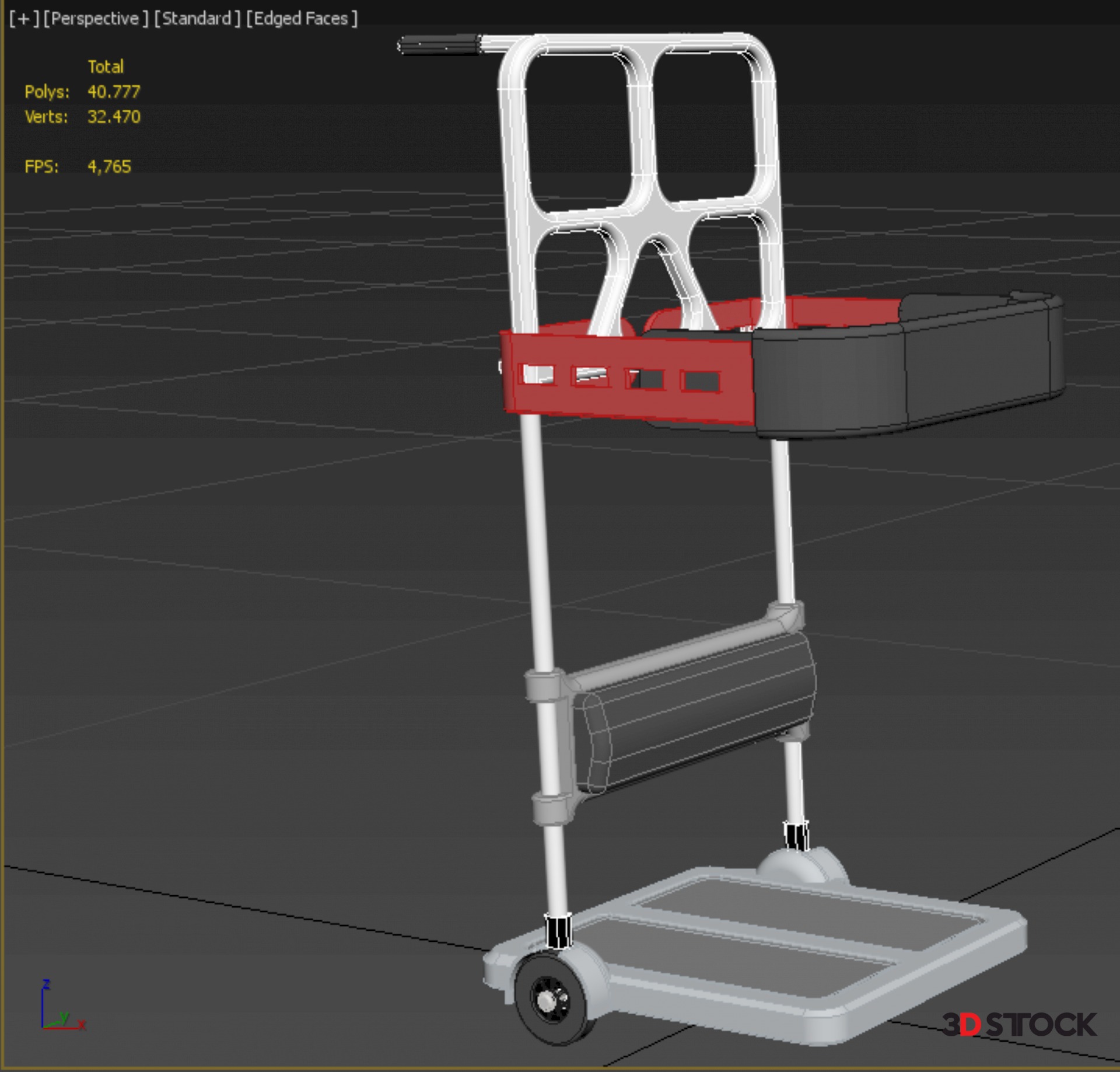Click the striped coupler above the wheel
The height and width of the screenshot is (1072, 1120).
[x=558, y=931]
